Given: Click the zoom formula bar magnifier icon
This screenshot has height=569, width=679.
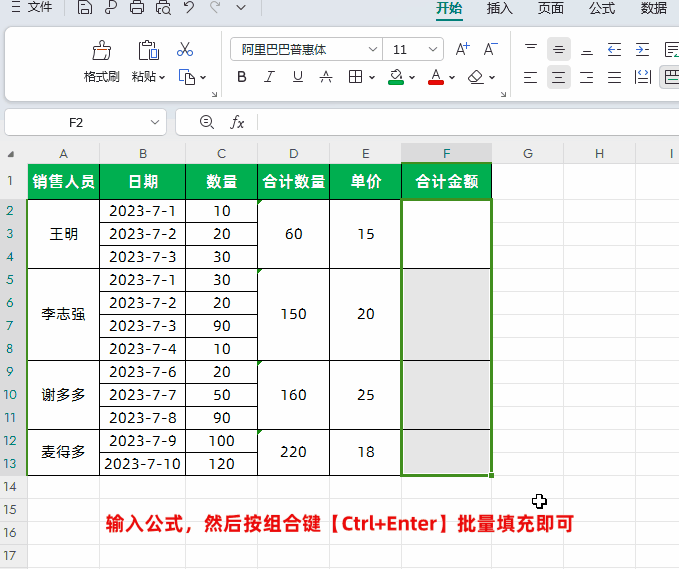Looking at the screenshot, I should pyautogui.click(x=207, y=123).
